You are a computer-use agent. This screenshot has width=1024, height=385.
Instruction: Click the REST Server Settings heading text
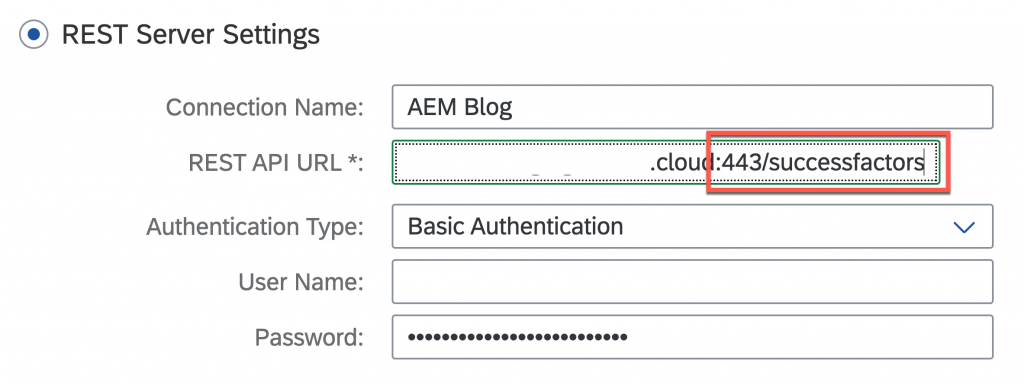point(190,34)
